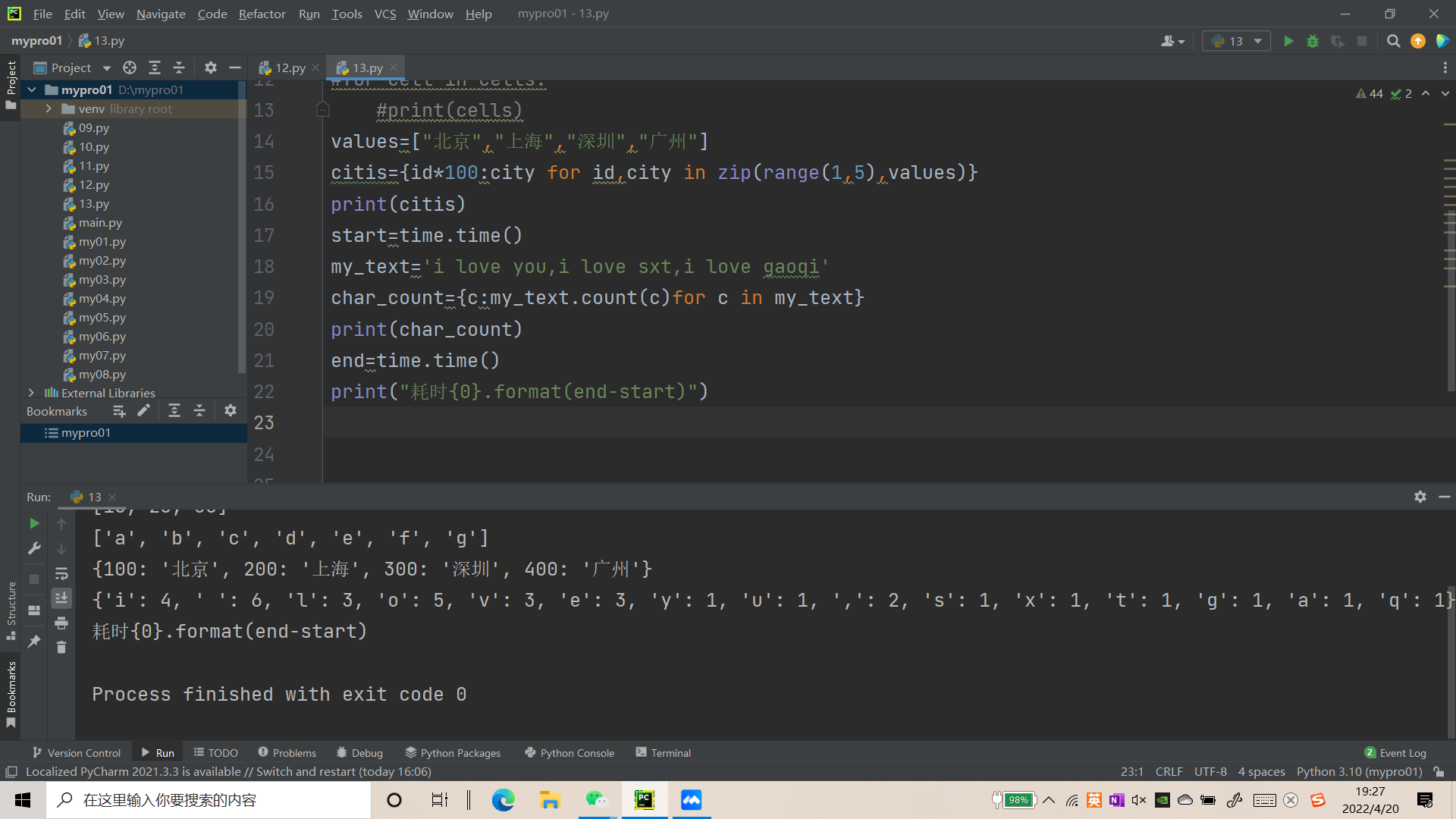Go to previous highlighted error arrow
The height and width of the screenshot is (819, 1456).
(1426, 93)
